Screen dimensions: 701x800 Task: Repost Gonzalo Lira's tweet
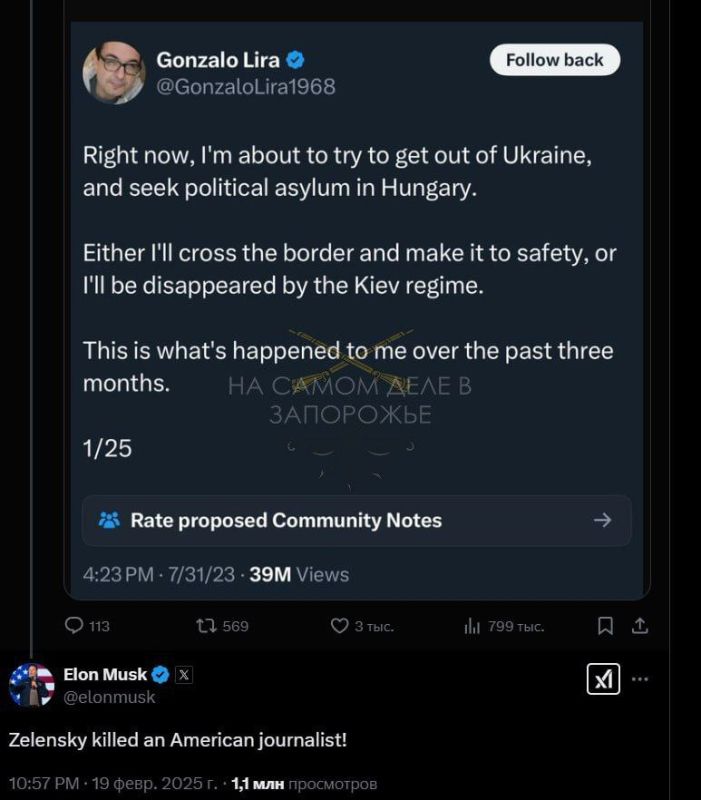pyautogui.click(x=207, y=626)
